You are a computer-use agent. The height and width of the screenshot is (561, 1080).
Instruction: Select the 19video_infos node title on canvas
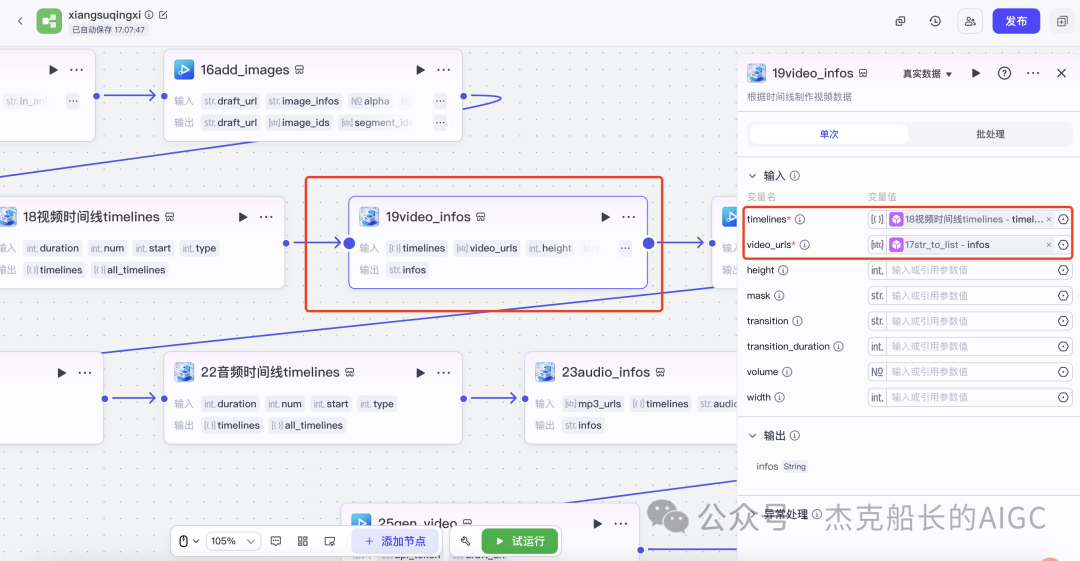(x=428, y=217)
